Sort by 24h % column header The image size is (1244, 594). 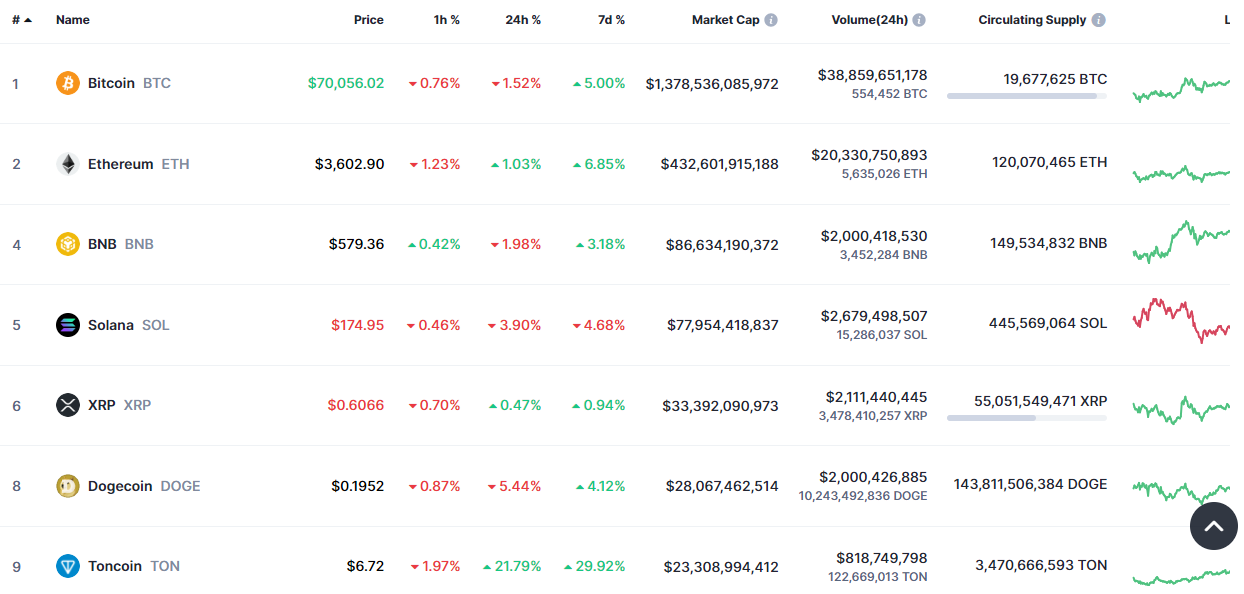pos(523,20)
